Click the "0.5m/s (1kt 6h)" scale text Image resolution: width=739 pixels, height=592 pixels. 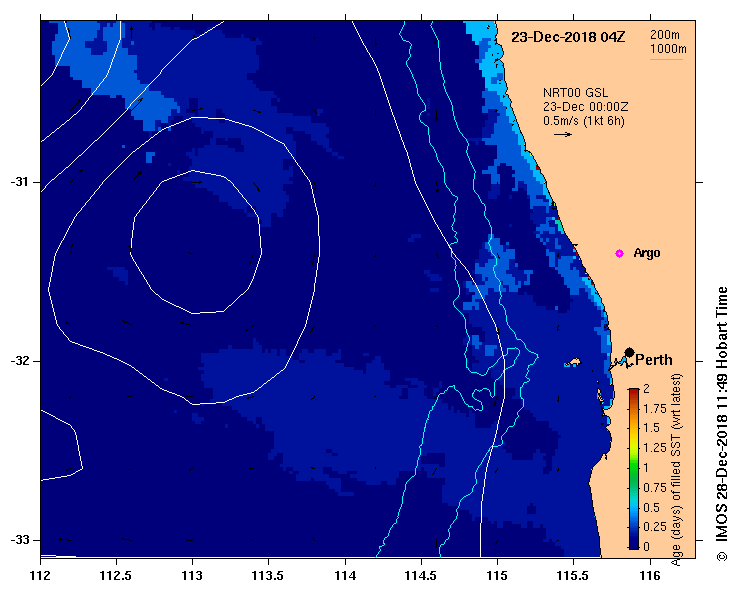tap(584, 121)
